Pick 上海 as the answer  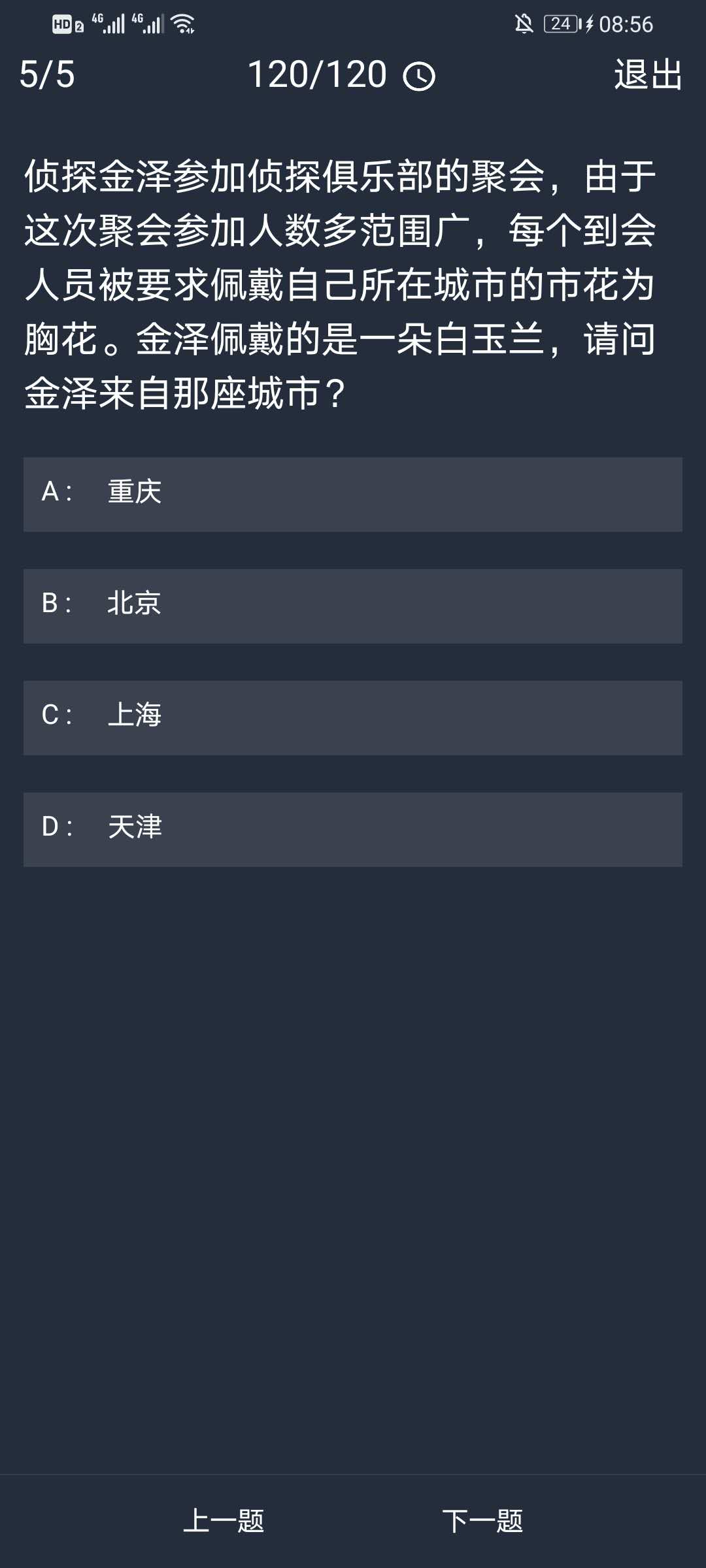353,718
